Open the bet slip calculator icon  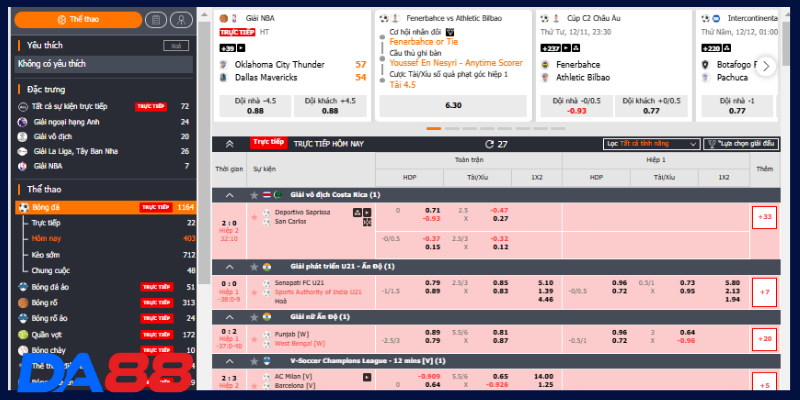(x=156, y=20)
